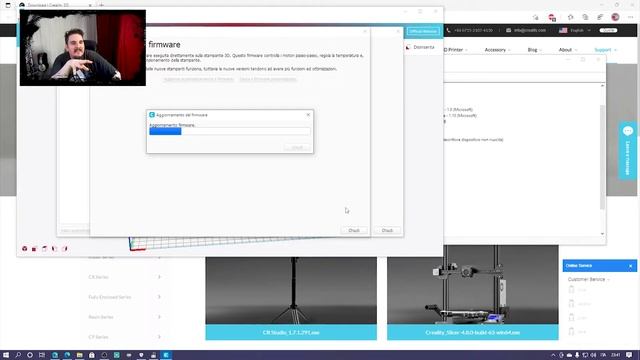Click the third red icon in slicer bottom toolbar
Viewport: 640px width, 360px height.
44,249
